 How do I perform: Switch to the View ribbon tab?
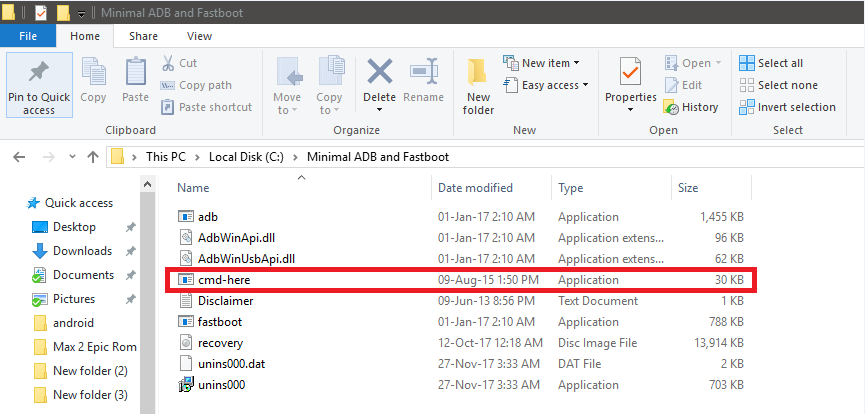[199, 36]
